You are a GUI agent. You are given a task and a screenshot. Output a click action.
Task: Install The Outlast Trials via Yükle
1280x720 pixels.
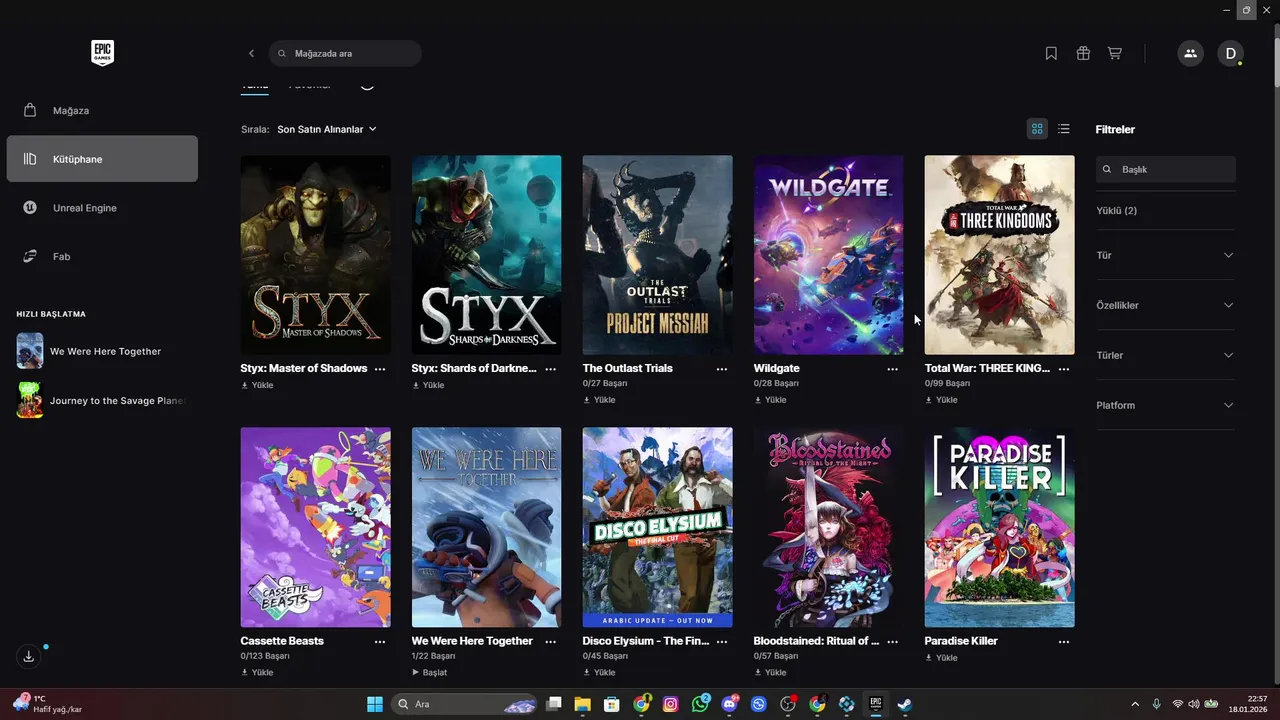pyautogui.click(x=599, y=400)
